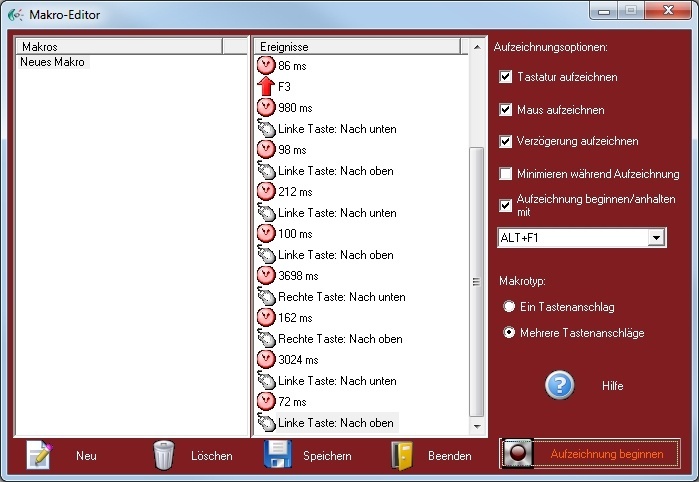Click the door icon for Beenden
The height and width of the screenshot is (482, 699).
pyautogui.click(x=402, y=456)
